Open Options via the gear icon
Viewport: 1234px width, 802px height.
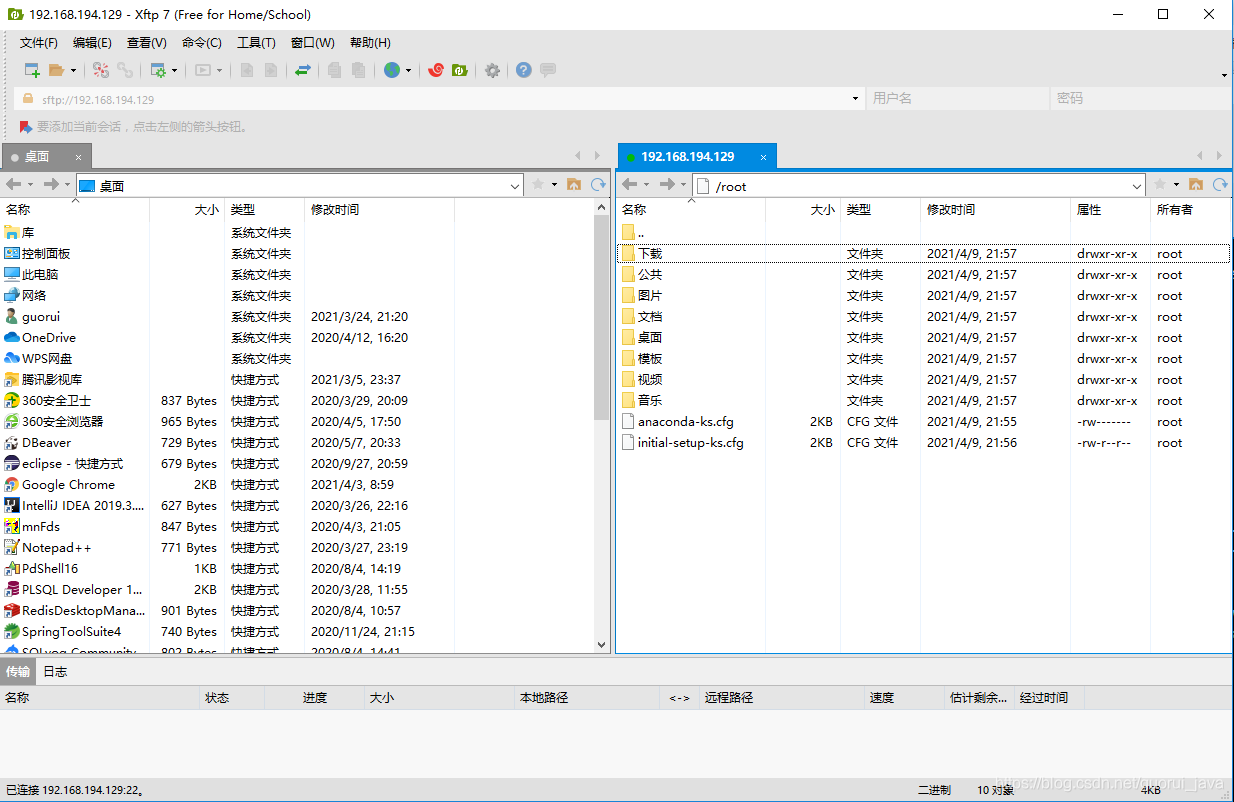click(492, 70)
